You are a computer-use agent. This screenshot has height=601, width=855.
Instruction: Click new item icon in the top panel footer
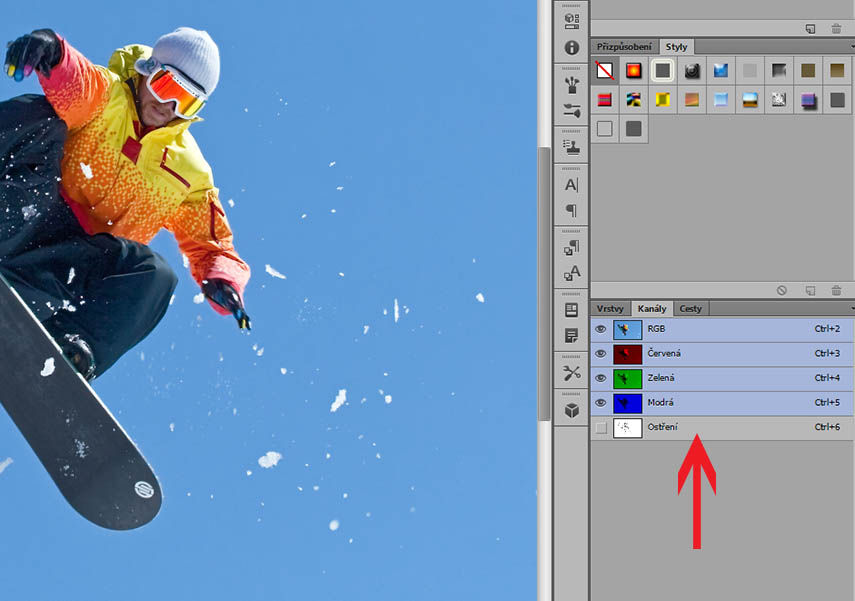point(810,28)
